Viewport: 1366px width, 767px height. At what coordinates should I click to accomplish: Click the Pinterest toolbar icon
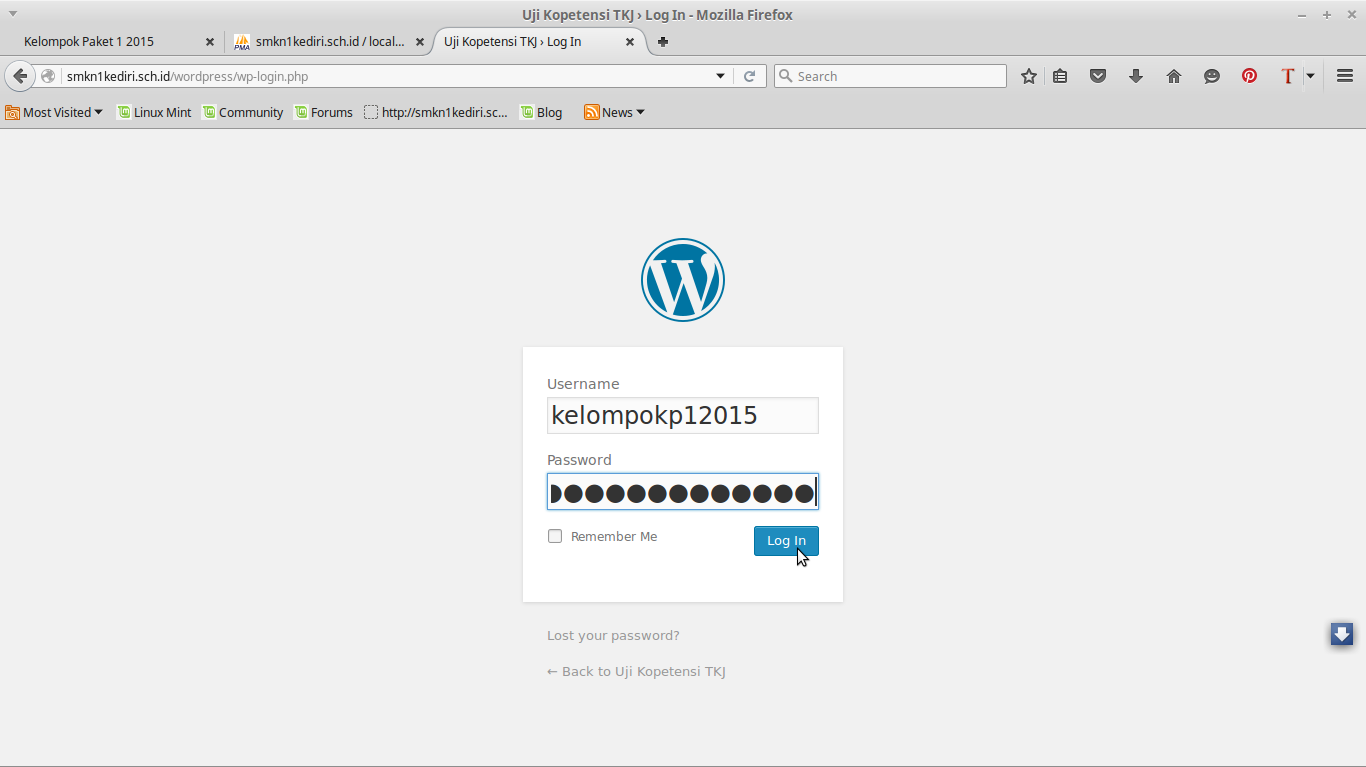click(x=1250, y=76)
